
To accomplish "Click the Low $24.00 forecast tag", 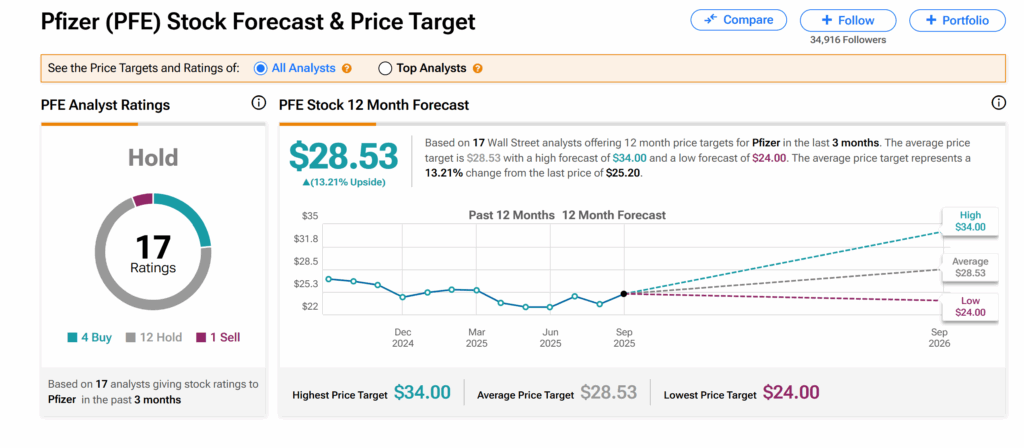I will [970, 306].
